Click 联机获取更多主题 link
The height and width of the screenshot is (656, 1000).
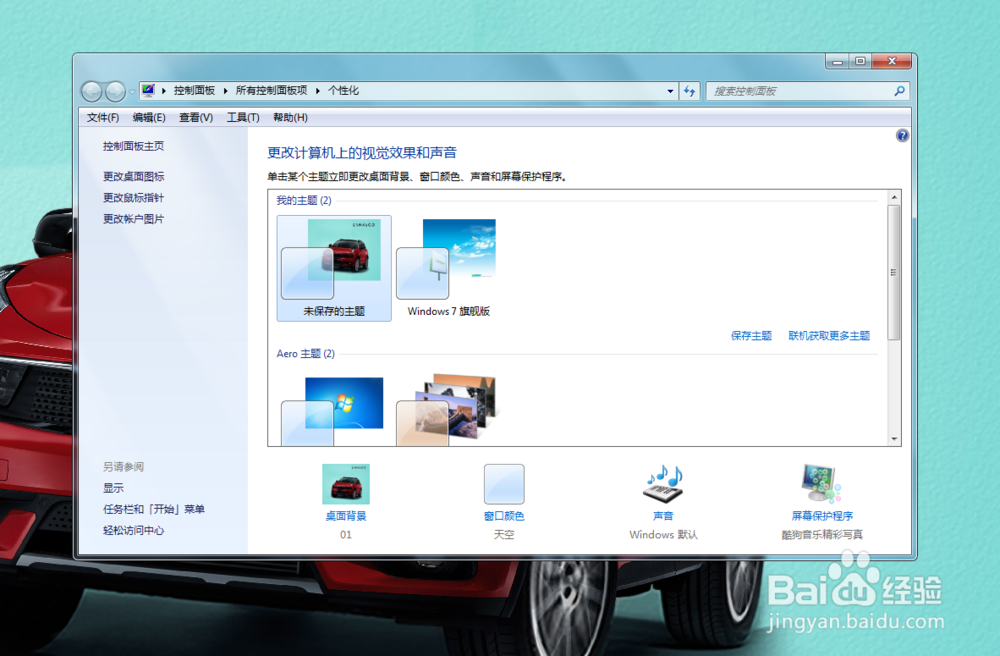point(828,335)
